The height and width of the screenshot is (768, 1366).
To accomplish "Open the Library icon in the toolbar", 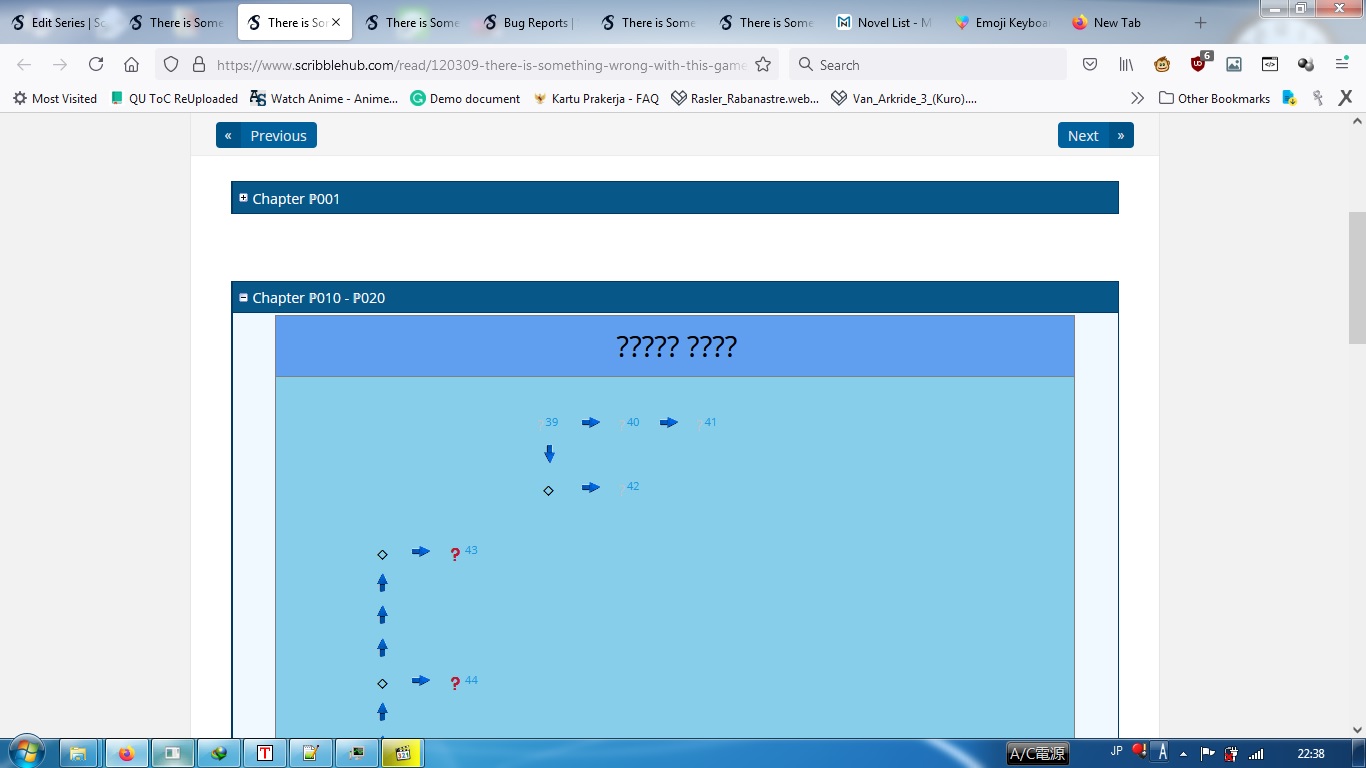I will coord(1126,64).
